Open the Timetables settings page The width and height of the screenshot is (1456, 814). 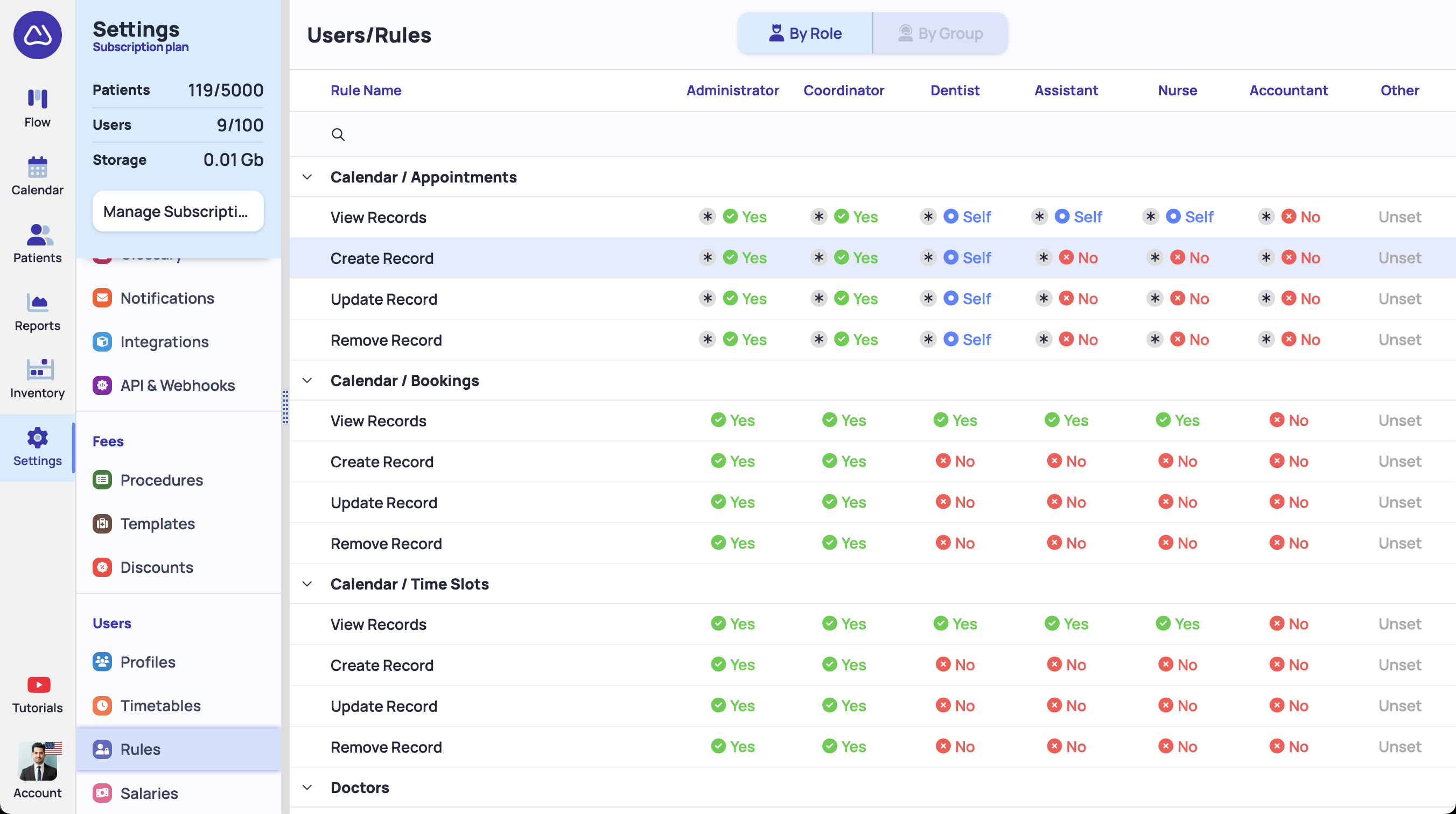(160, 705)
